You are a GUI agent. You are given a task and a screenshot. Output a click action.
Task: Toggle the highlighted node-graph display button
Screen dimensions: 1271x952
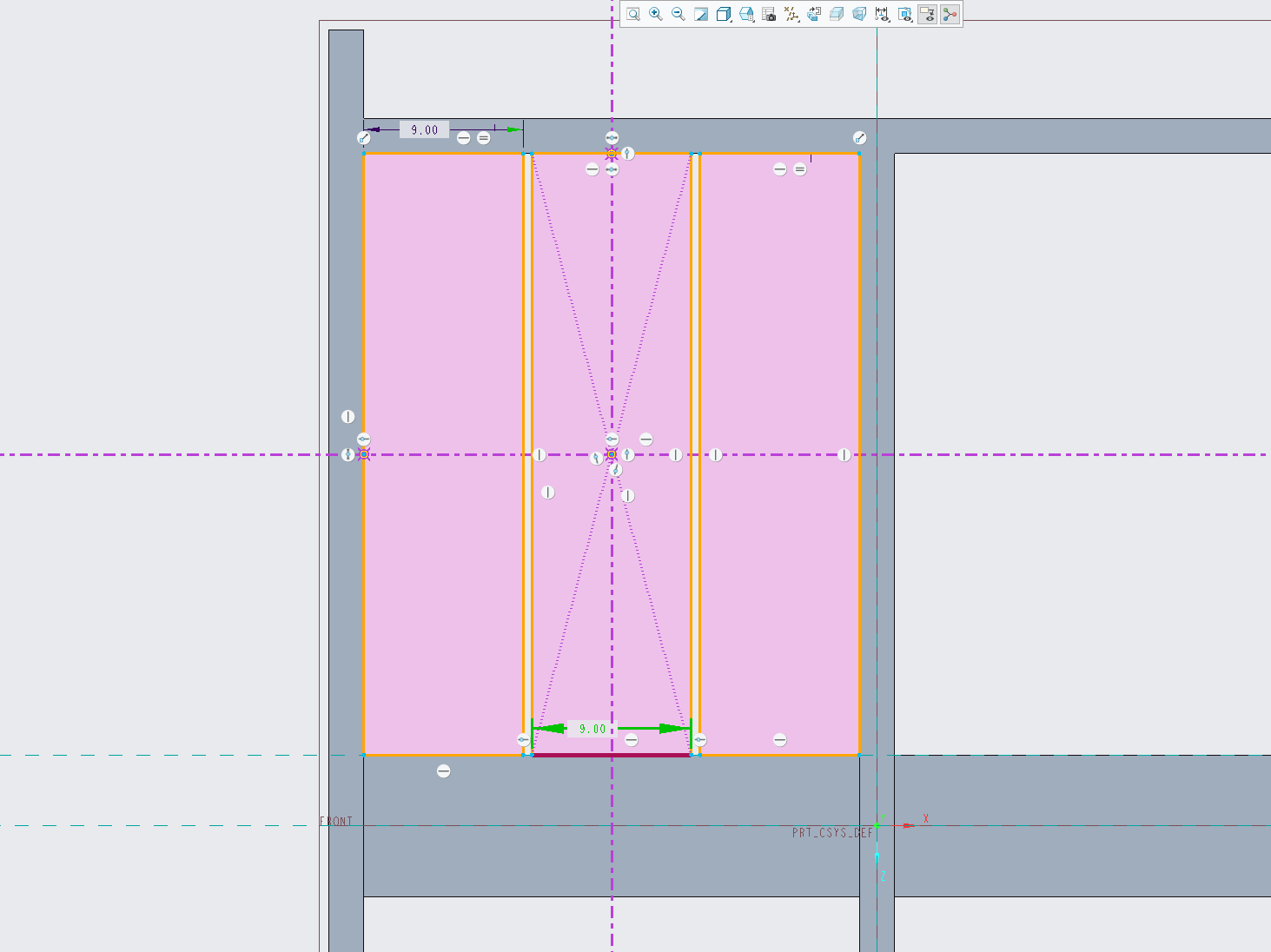tap(950, 14)
